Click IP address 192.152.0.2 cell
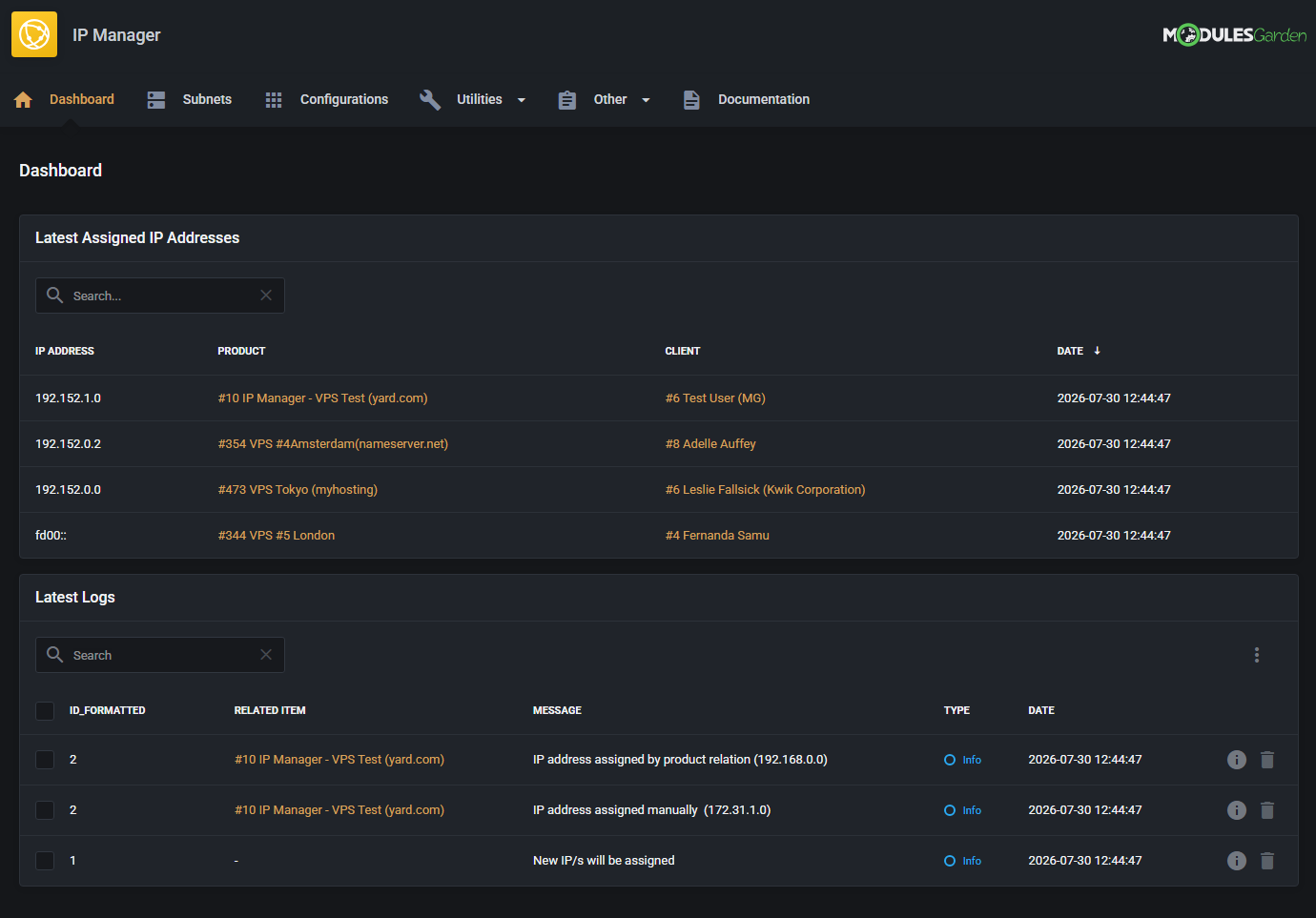This screenshot has width=1316, height=918. tap(68, 444)
